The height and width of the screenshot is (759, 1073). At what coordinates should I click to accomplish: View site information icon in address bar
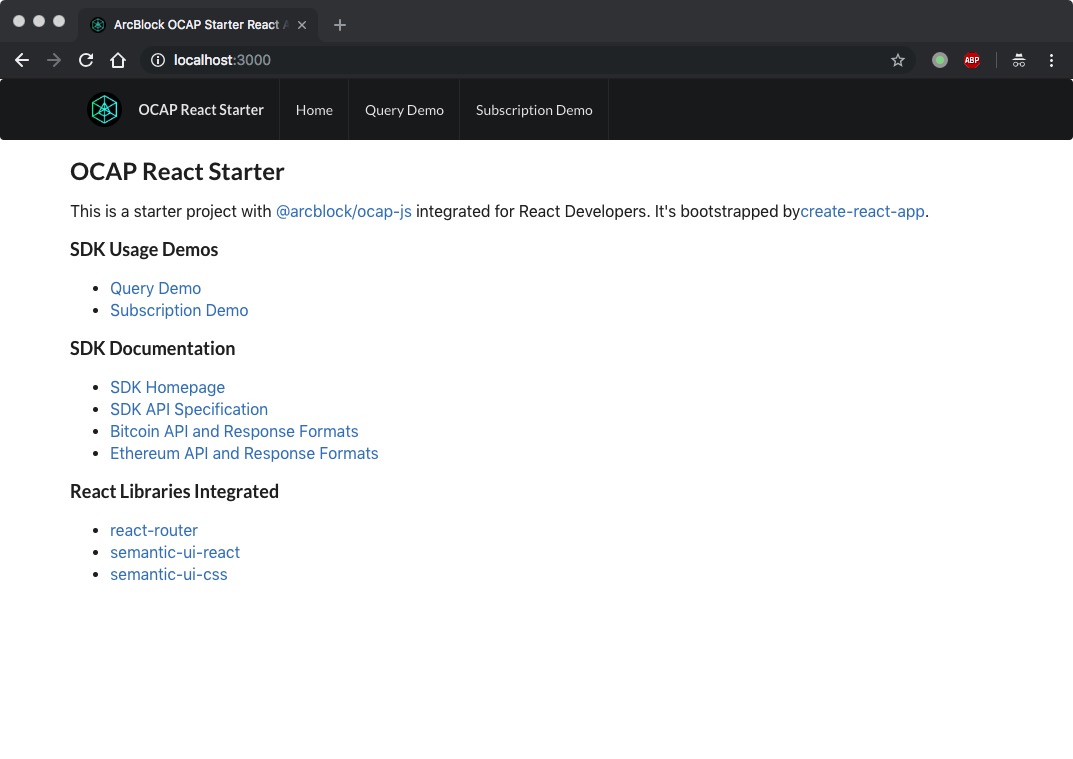pyautogui.click(x=158, y=60)
